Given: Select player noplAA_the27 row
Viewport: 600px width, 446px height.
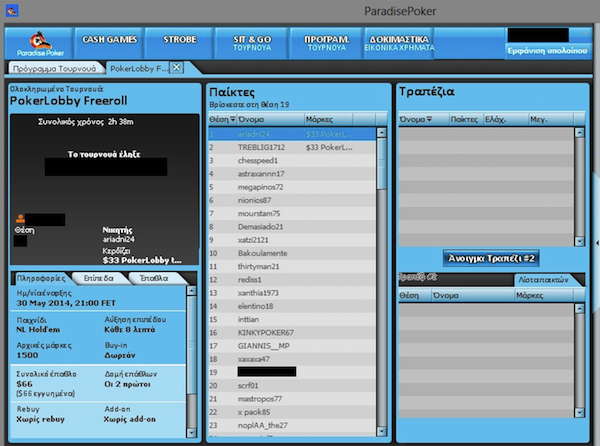Looking at the screenshot, I should point(292,425).
